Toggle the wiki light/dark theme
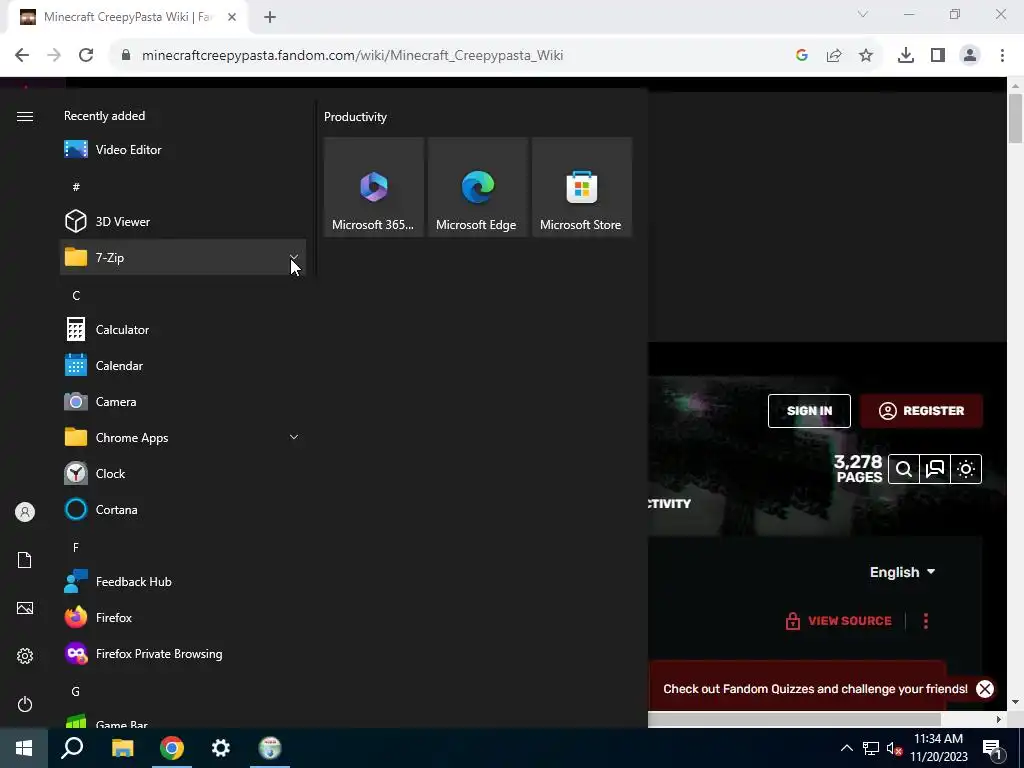The image size is (1024, 768). (x=966, y=469)
